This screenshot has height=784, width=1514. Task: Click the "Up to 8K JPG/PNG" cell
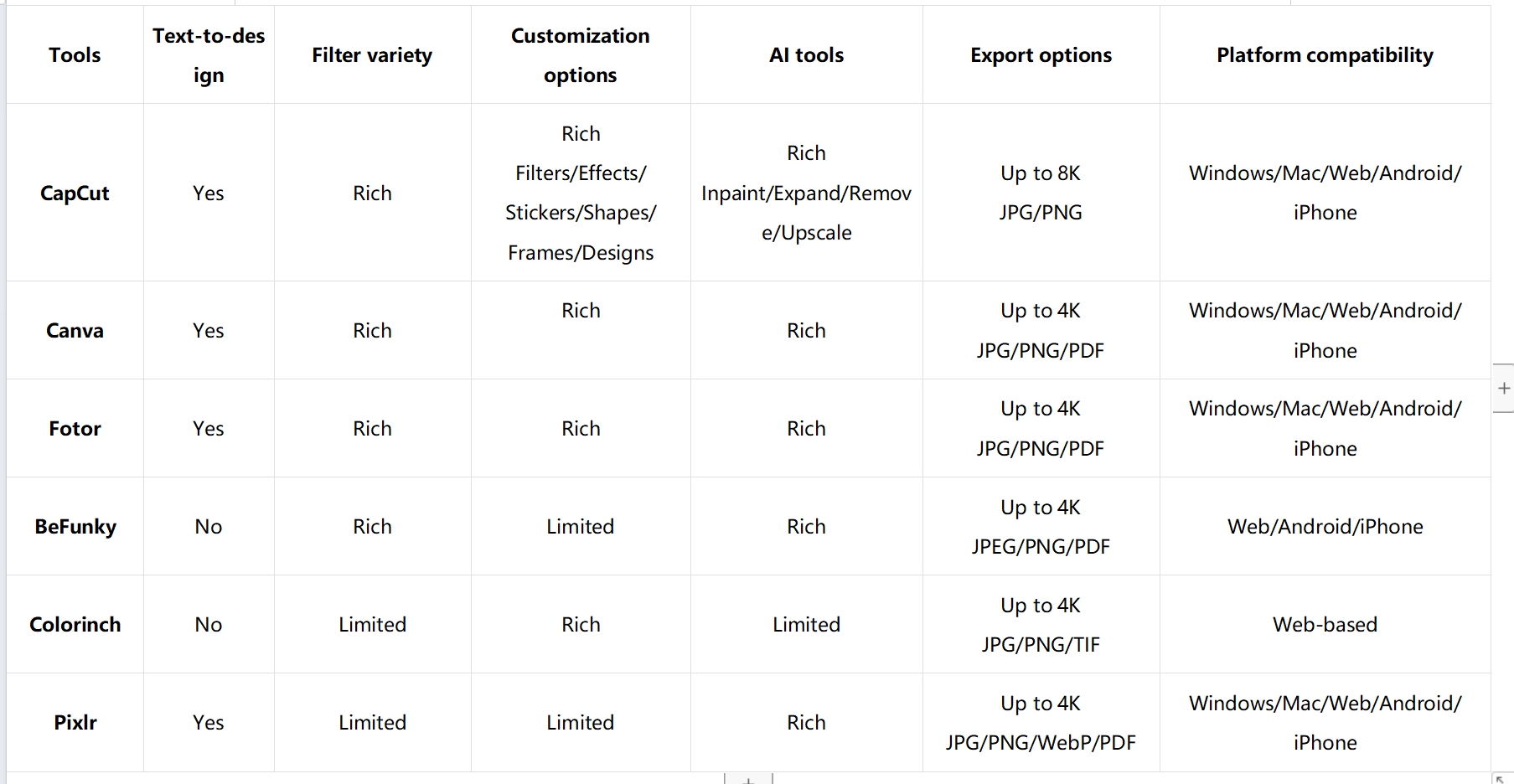[x=1041, y=193]
